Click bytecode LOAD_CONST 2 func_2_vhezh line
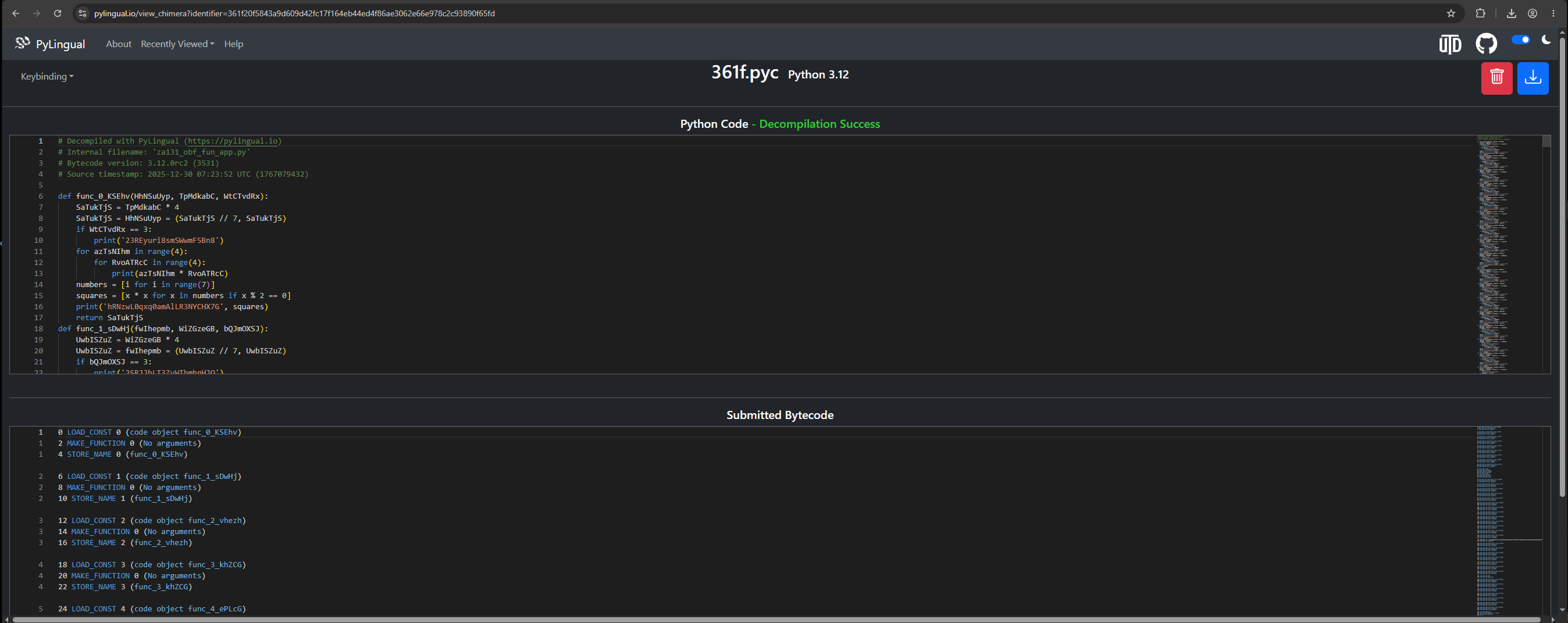Image resolution: width=1568 pixels, height=623 pixels. coord(152,521)
